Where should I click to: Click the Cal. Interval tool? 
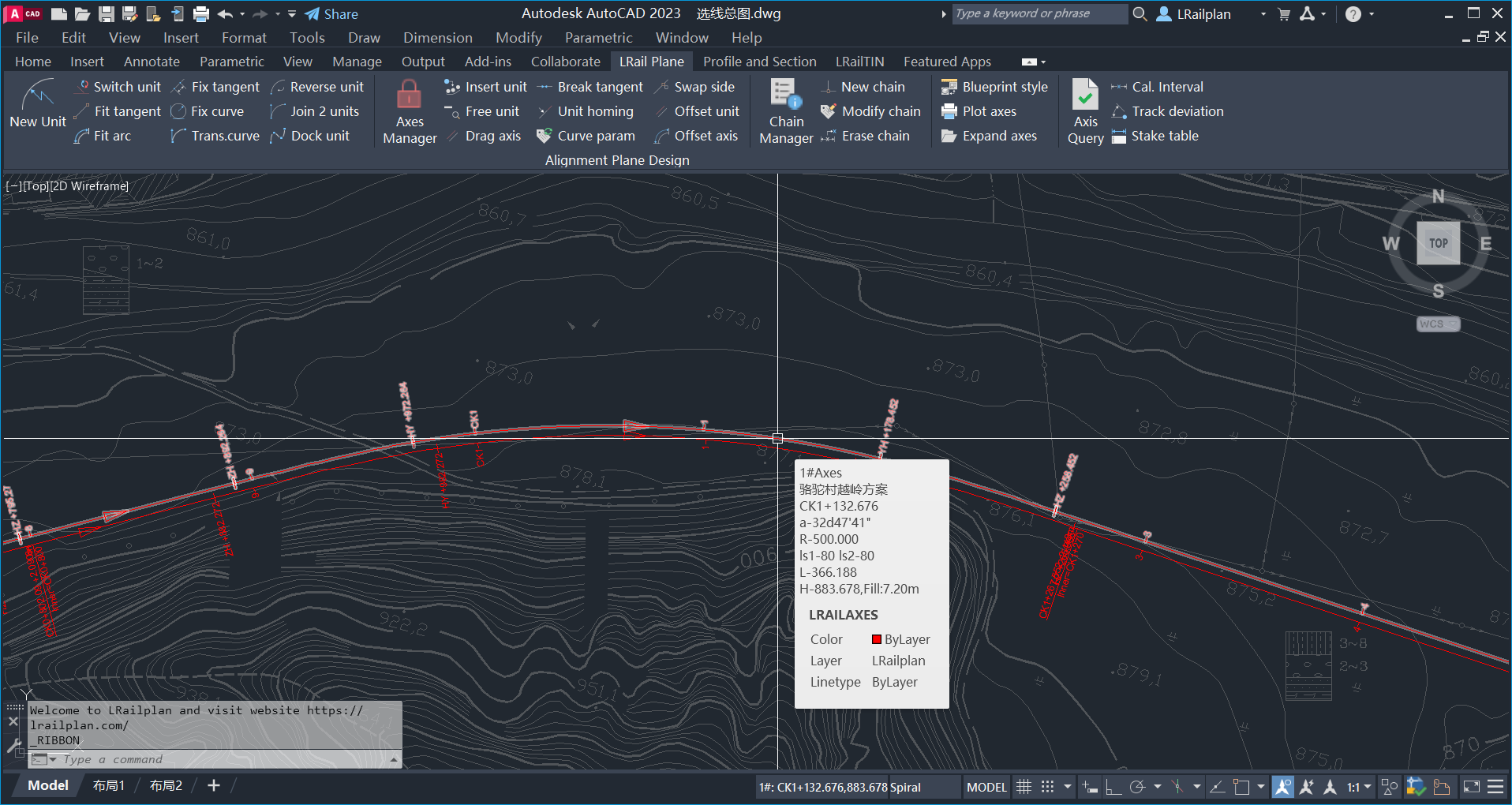[x=1157, y=87]
